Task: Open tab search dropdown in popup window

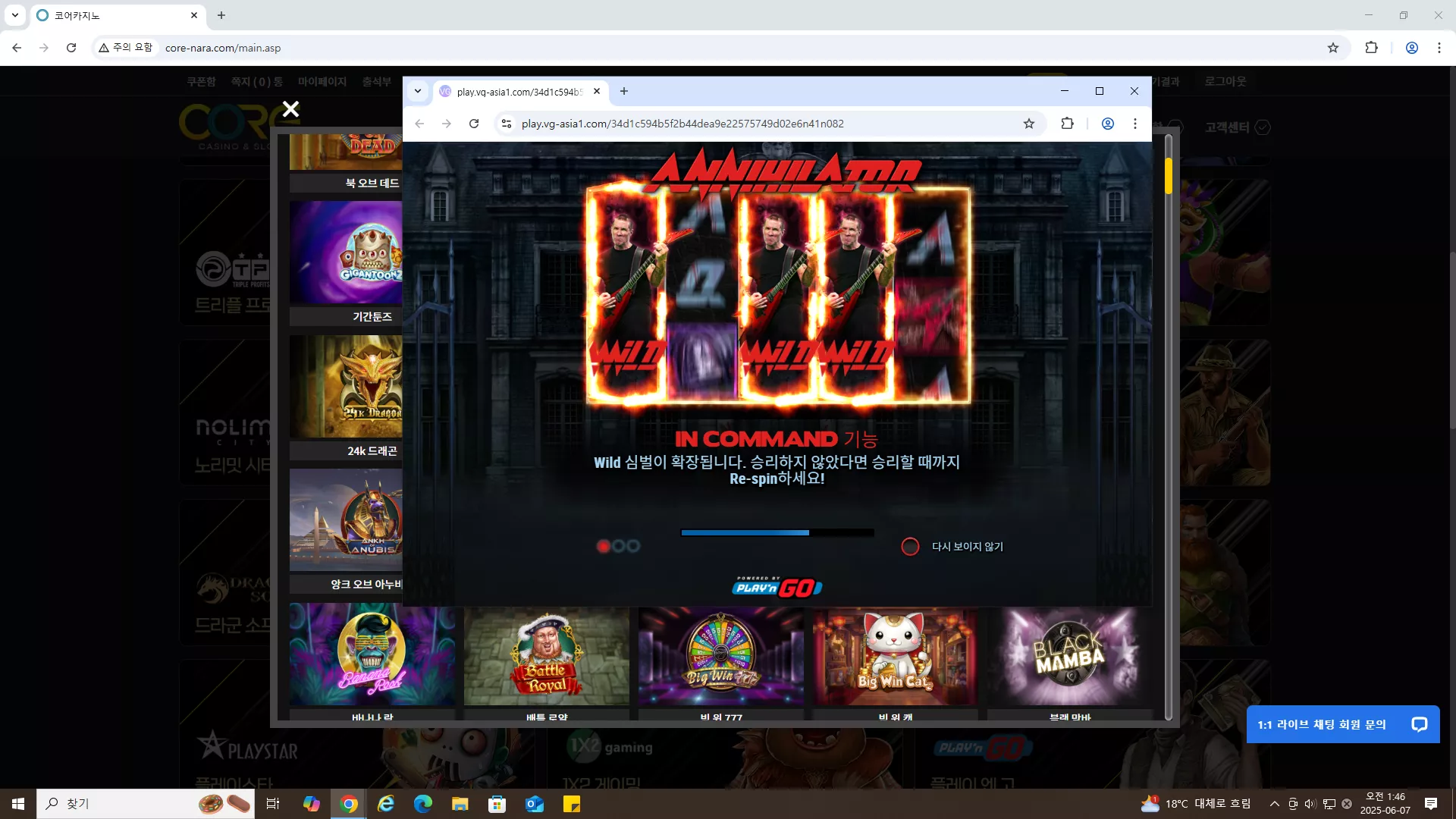Action: (418, 91)
